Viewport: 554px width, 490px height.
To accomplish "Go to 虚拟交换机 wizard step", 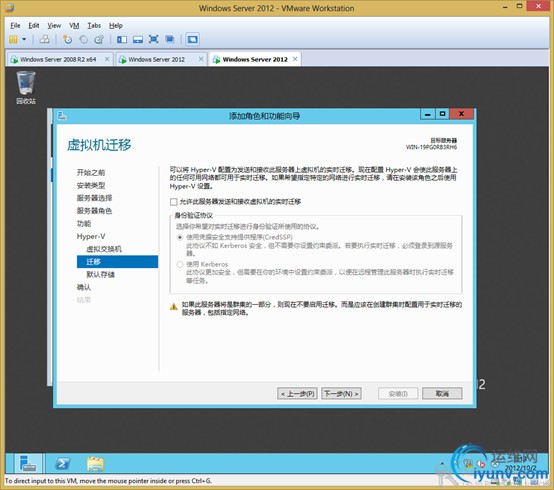I will click(104, 249).
